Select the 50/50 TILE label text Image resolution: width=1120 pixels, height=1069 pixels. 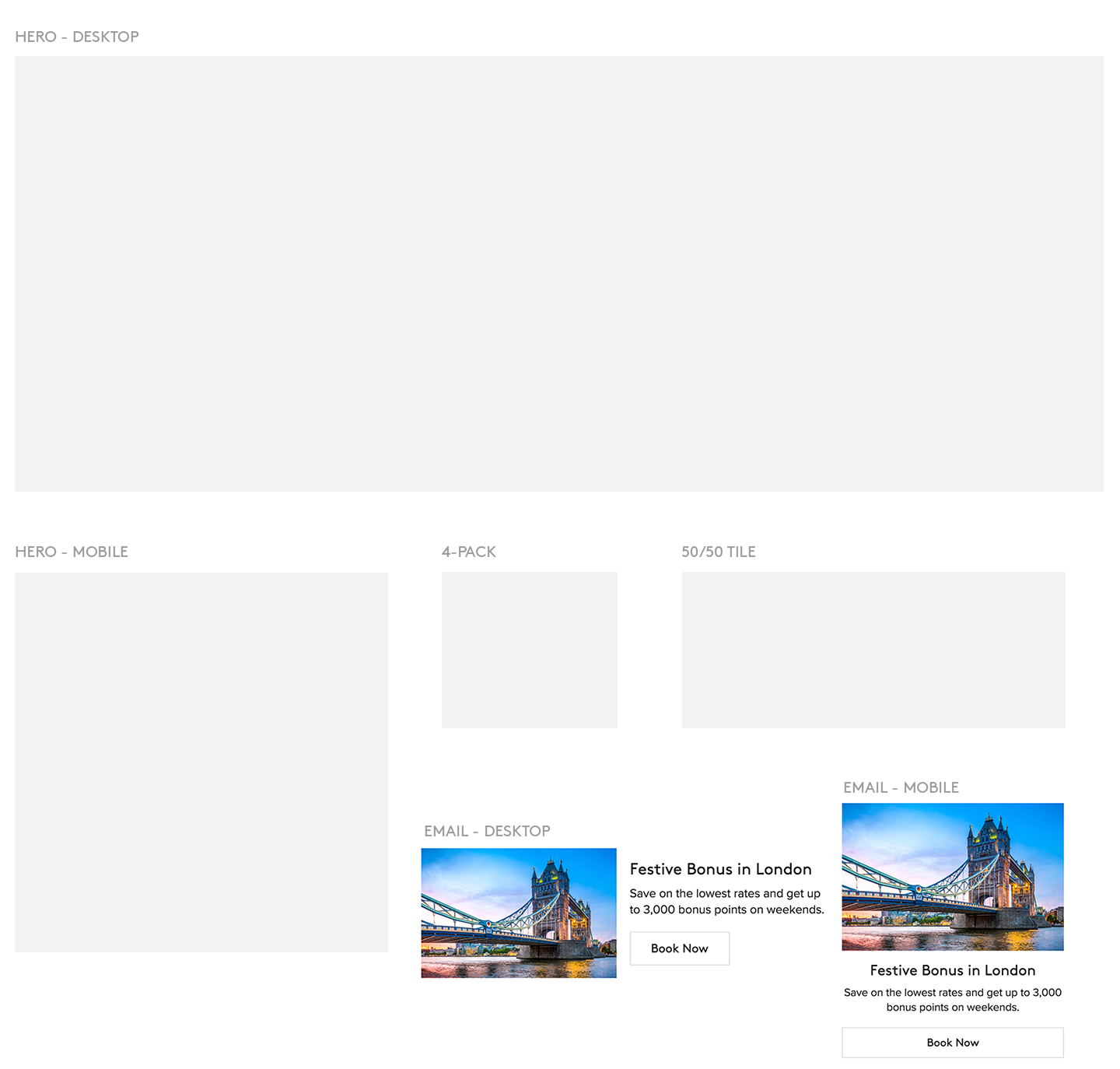click(718, 552)
